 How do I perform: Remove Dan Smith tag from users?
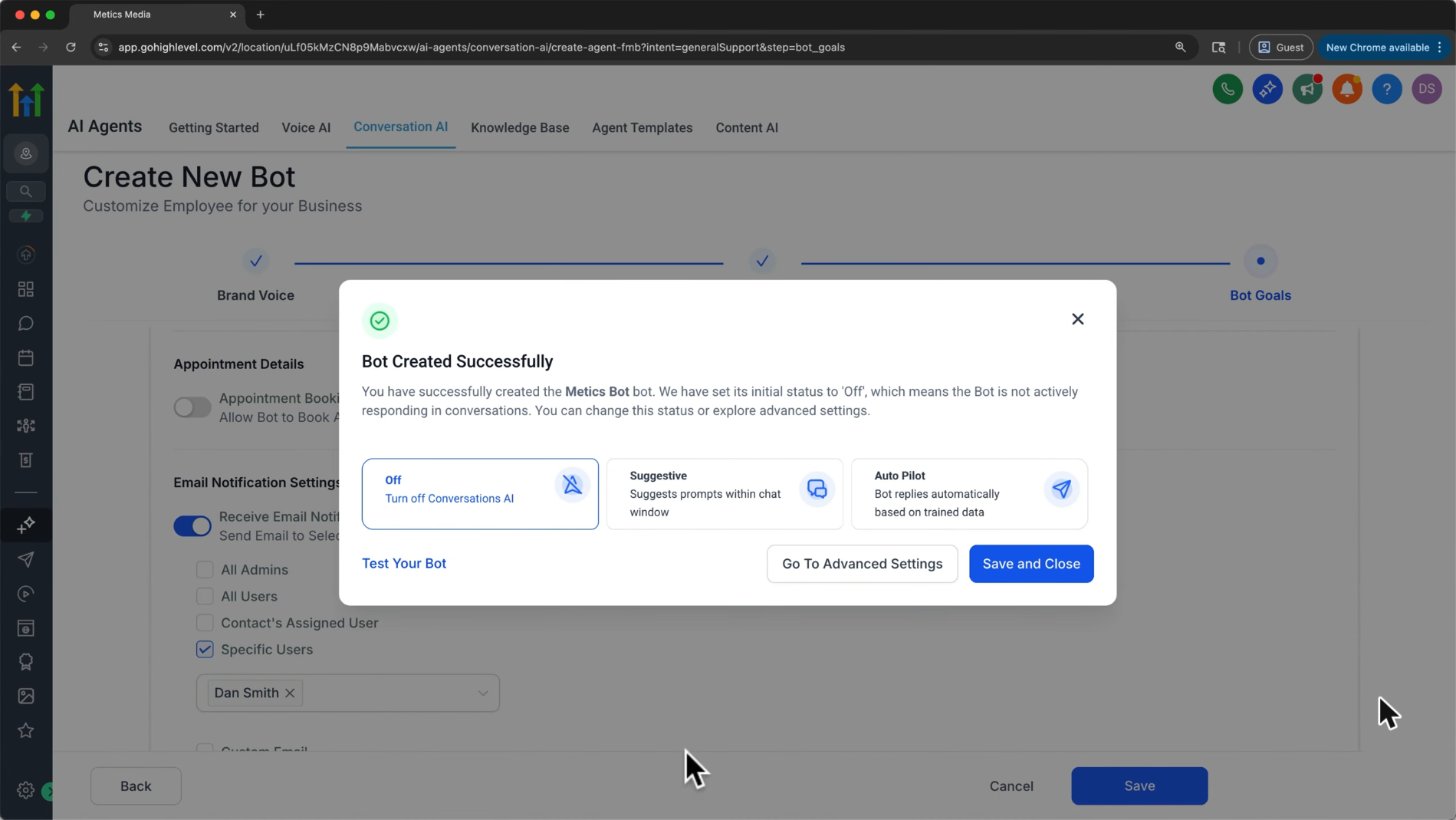coord(290,693)
